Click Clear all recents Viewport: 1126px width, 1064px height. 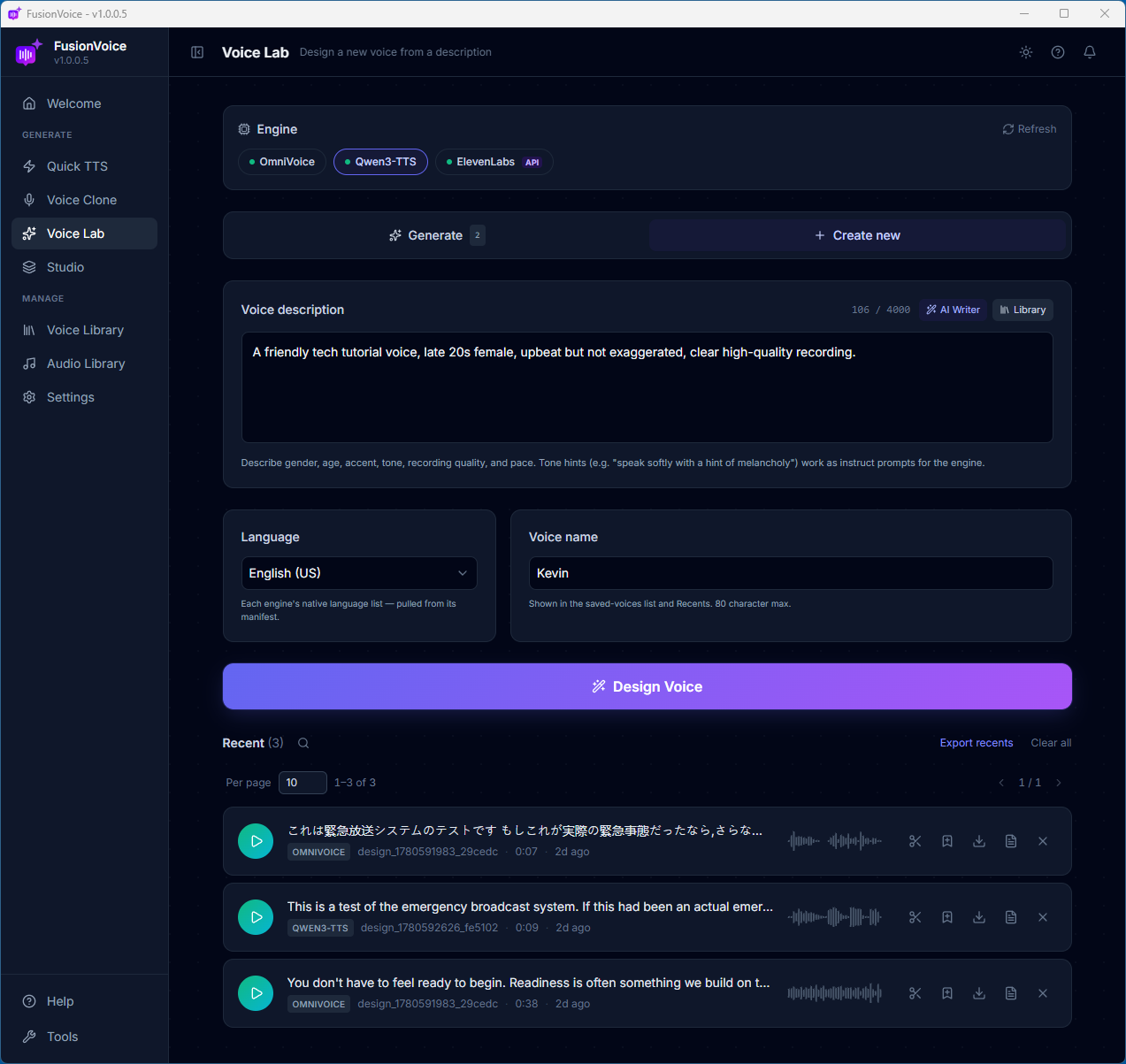(x=1051, y=743)
